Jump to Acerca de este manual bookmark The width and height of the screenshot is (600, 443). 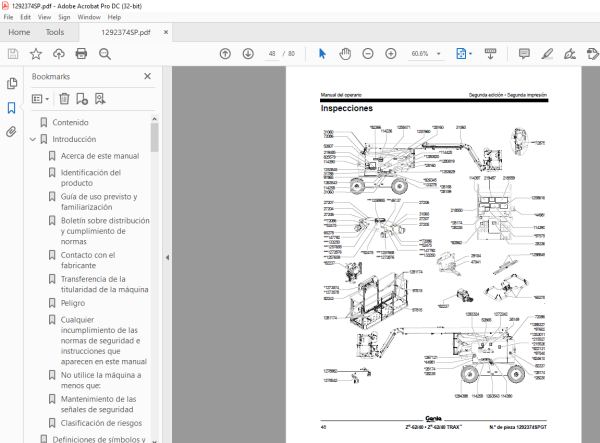click(x=100, y=156)
